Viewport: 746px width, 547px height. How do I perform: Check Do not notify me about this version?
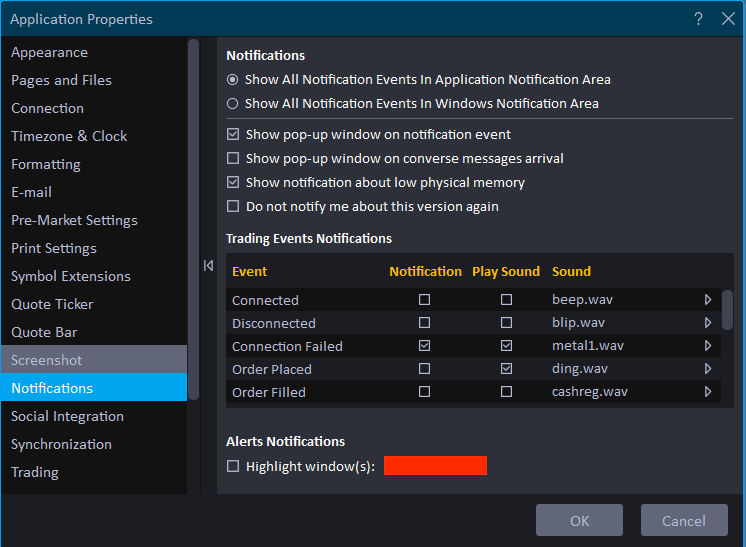click(233, 206)
